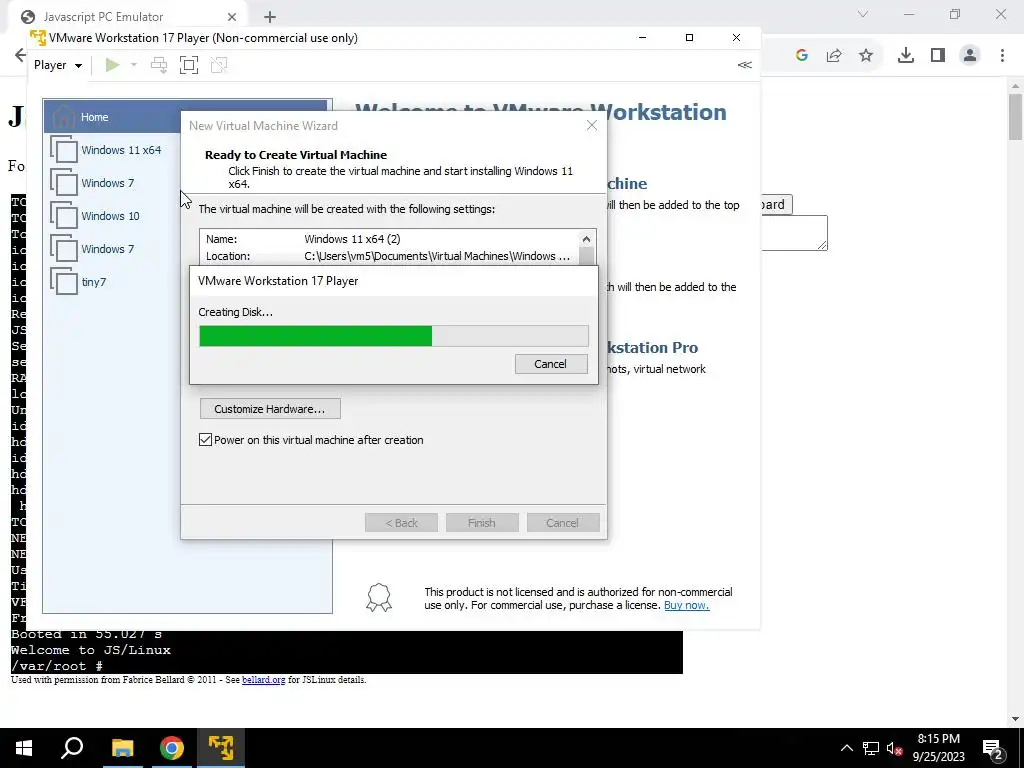1024x768 pixels.
Task: Click the wizard Back button
Action: 401,522
